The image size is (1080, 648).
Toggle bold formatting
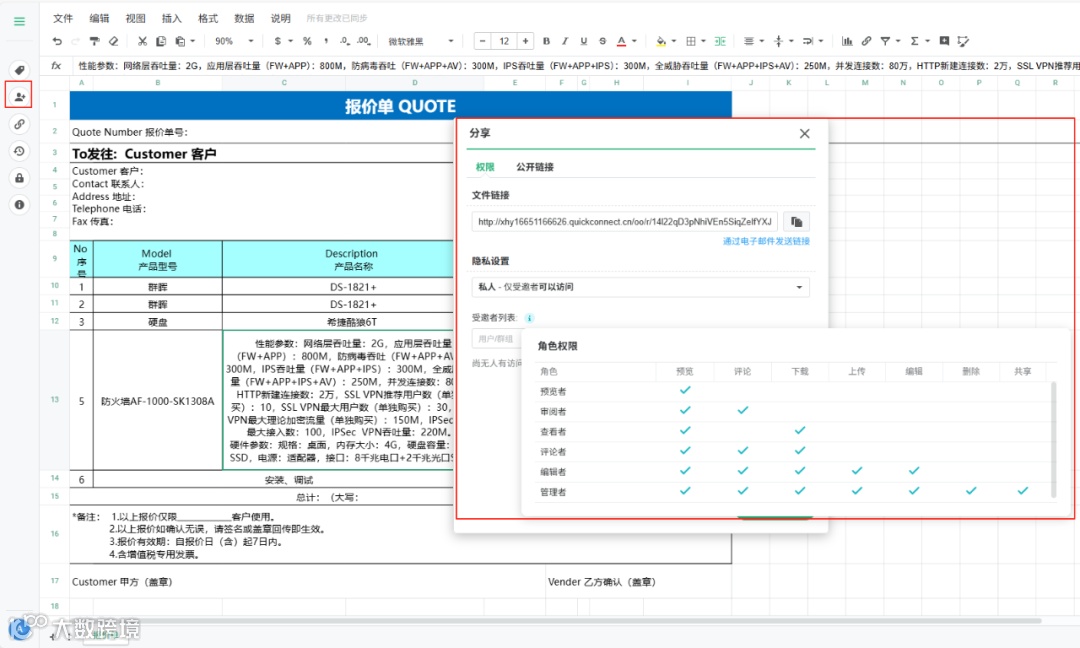point(546,41)
